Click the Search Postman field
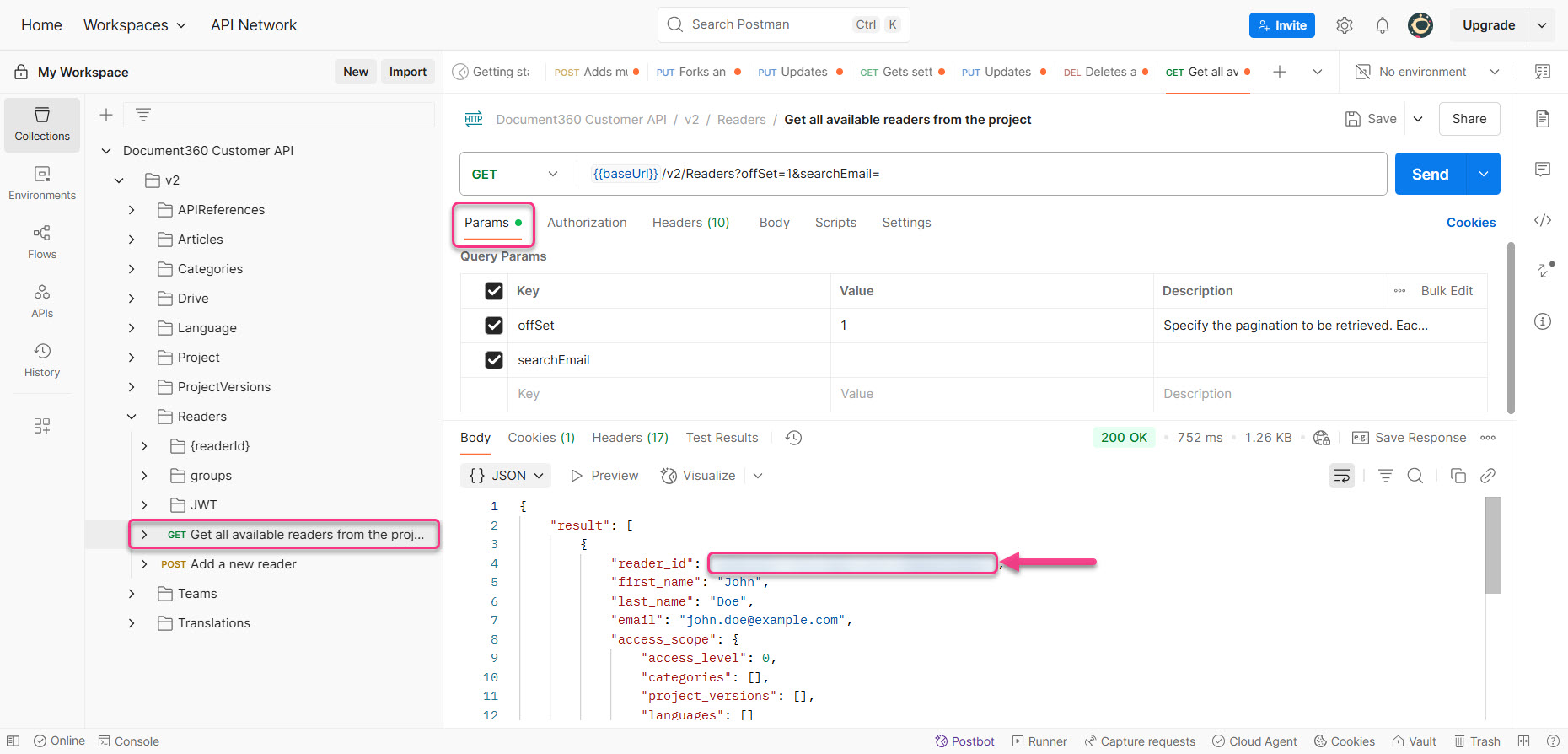The height and width of the screenshot is (754, 1568). coord(783,24)
